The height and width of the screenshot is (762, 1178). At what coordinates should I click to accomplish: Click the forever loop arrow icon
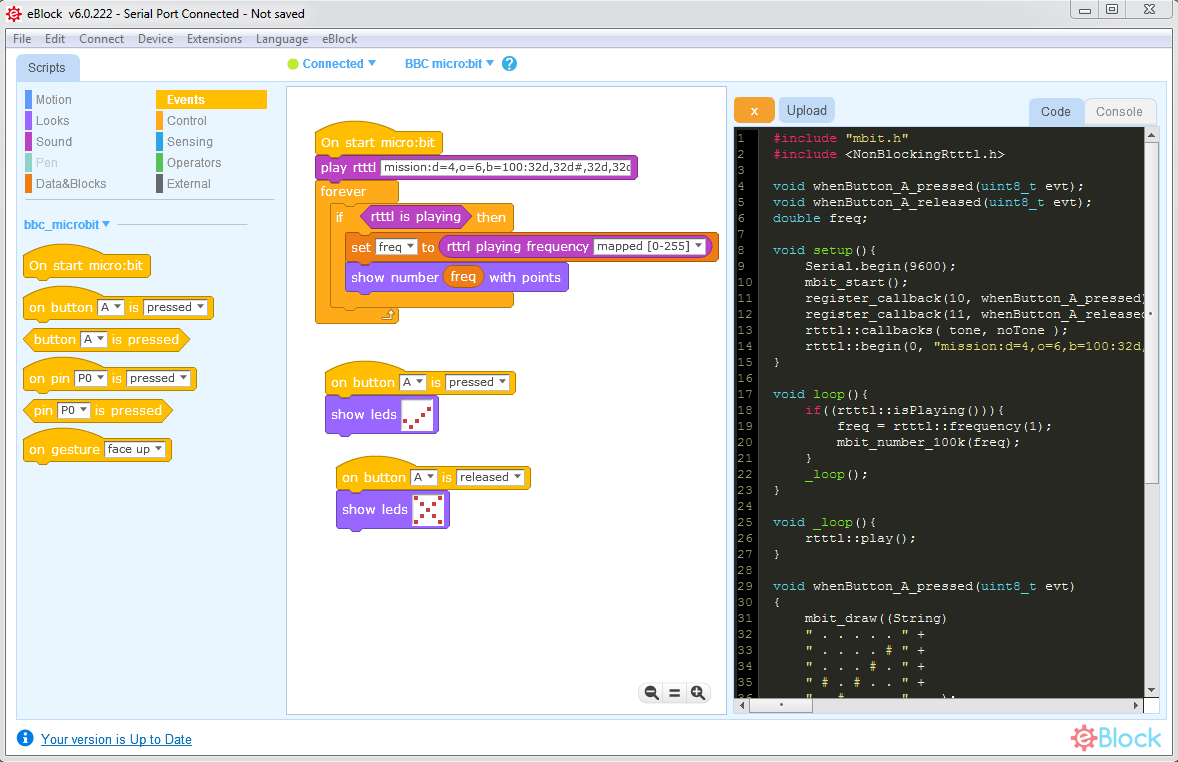[388, 315]
